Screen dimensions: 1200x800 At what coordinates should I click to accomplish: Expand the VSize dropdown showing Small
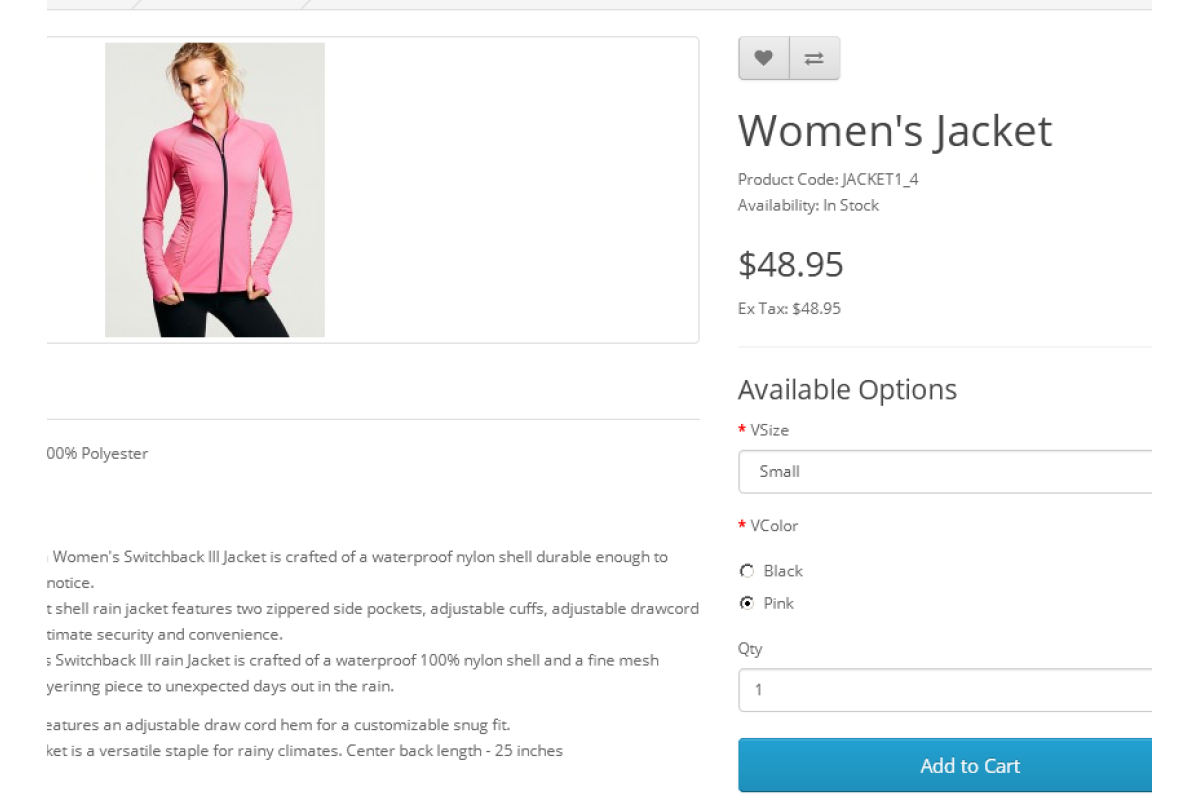[x=945, y=472]
